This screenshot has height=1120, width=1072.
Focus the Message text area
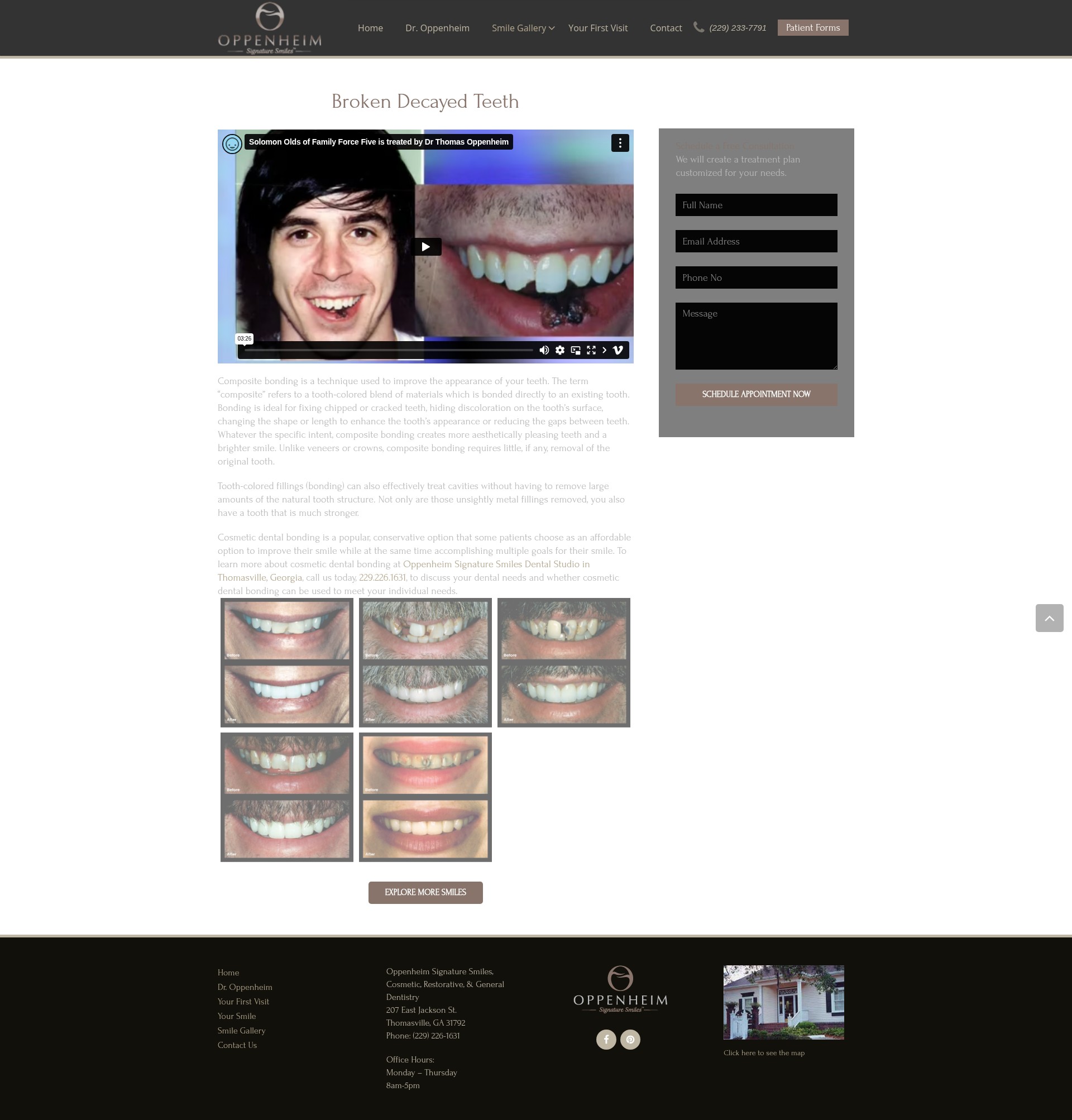(x=756, y=336)
